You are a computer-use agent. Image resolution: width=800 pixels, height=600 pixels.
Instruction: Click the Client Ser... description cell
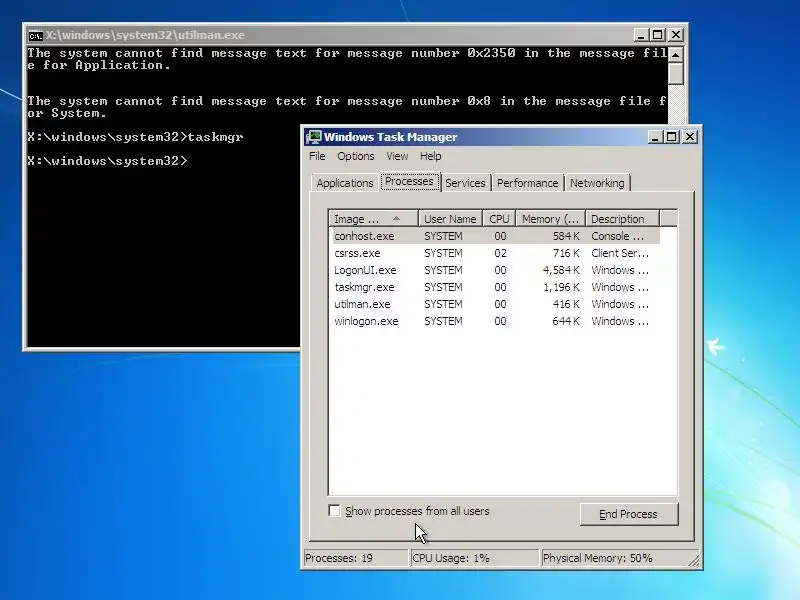point(620,253)
